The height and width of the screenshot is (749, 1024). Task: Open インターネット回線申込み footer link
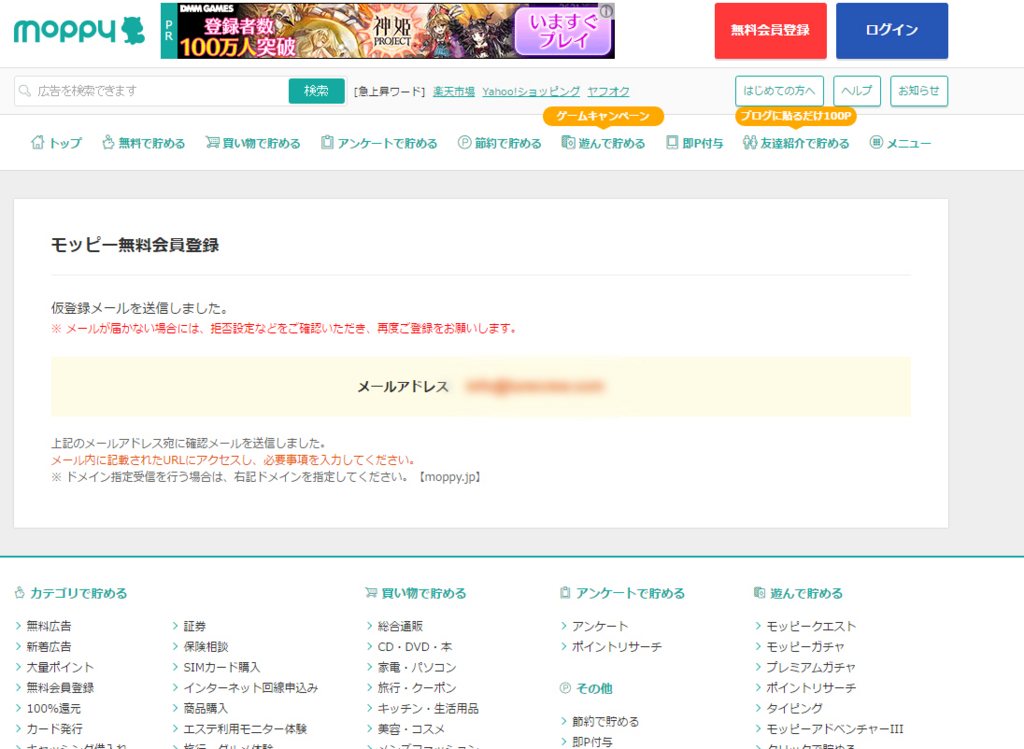tap(251, 688)
